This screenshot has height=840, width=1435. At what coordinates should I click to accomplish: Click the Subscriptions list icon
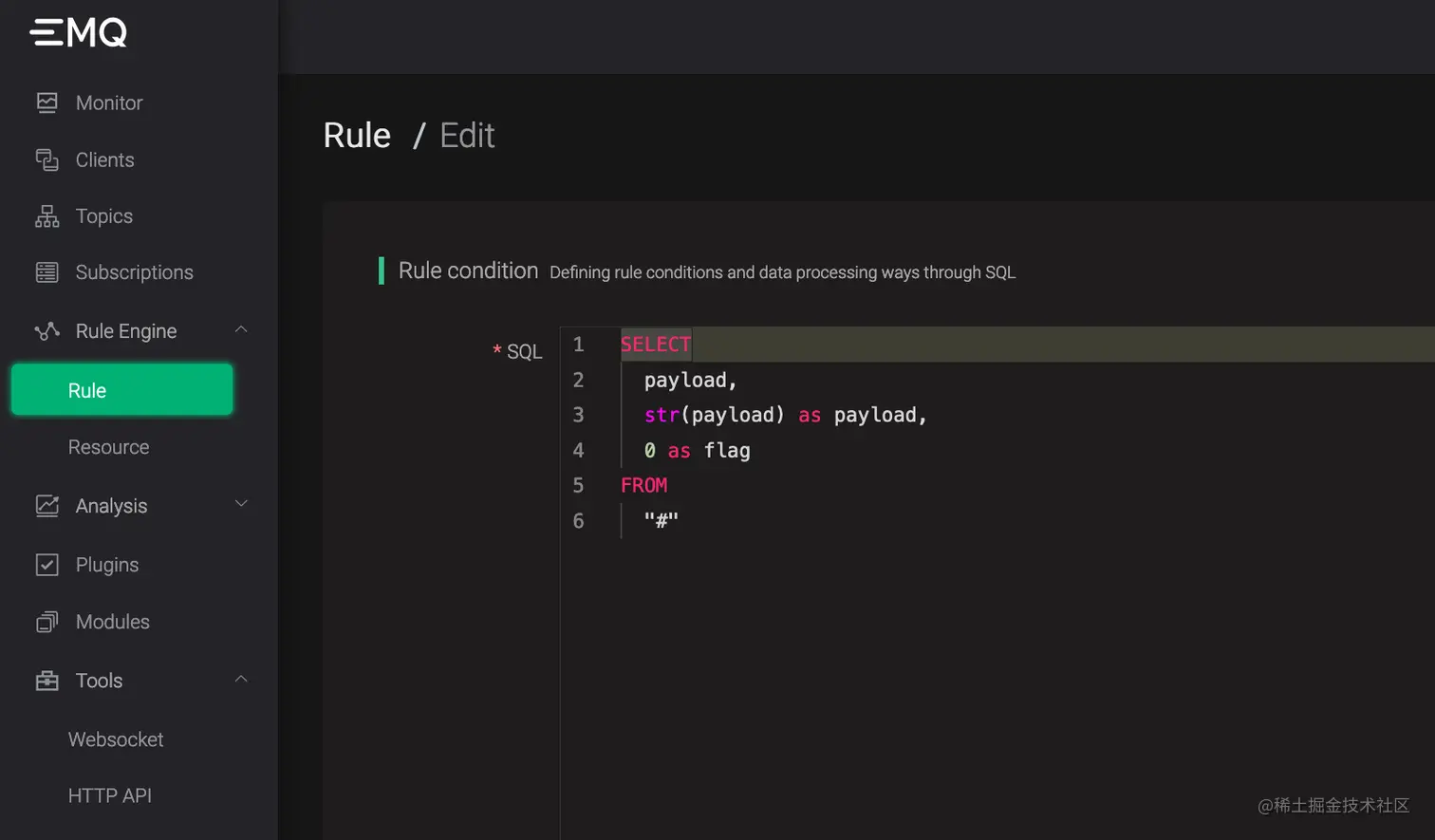47,272
